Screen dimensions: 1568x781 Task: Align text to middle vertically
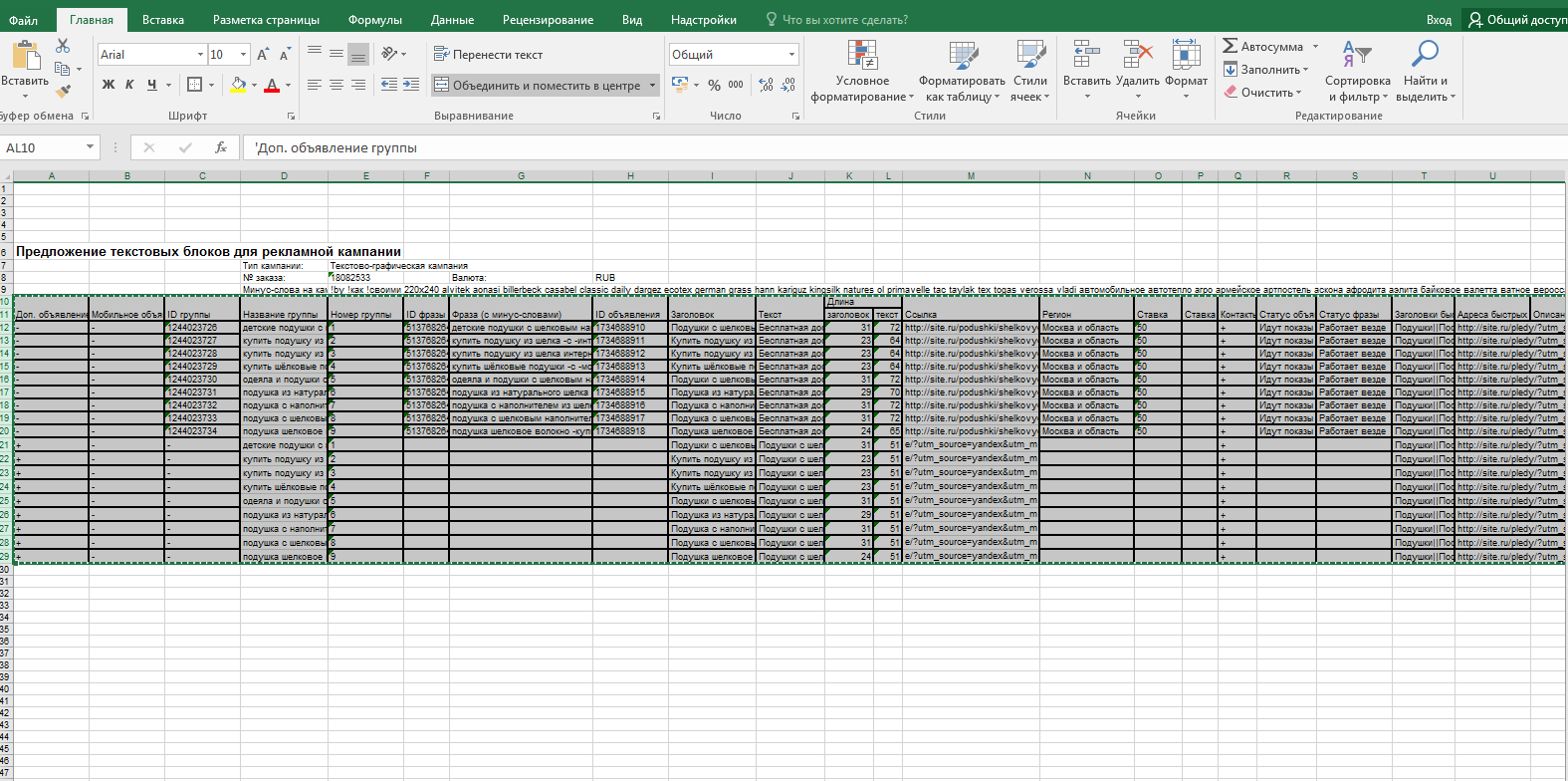(x=336, y=54)
